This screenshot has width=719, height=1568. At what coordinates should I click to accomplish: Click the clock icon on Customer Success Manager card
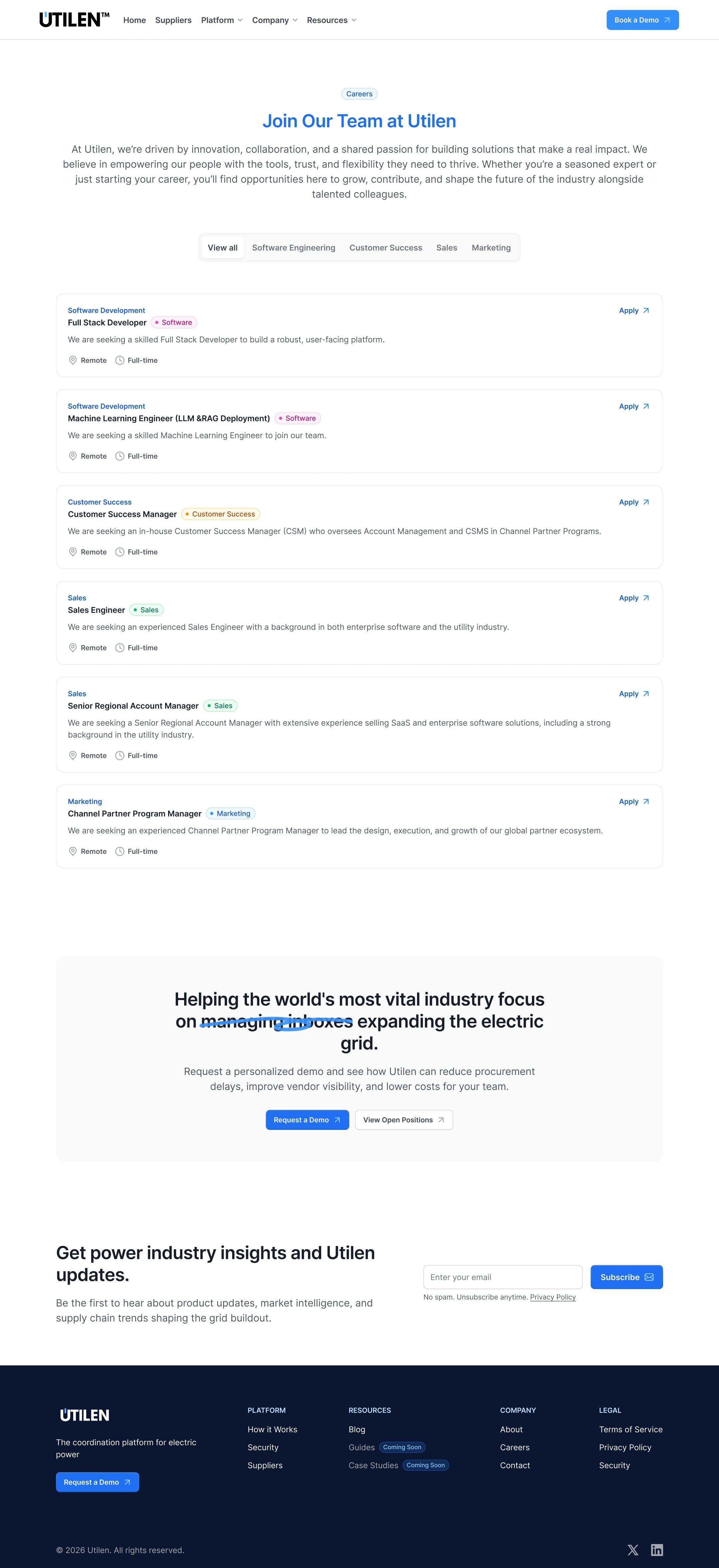(120, 552)
